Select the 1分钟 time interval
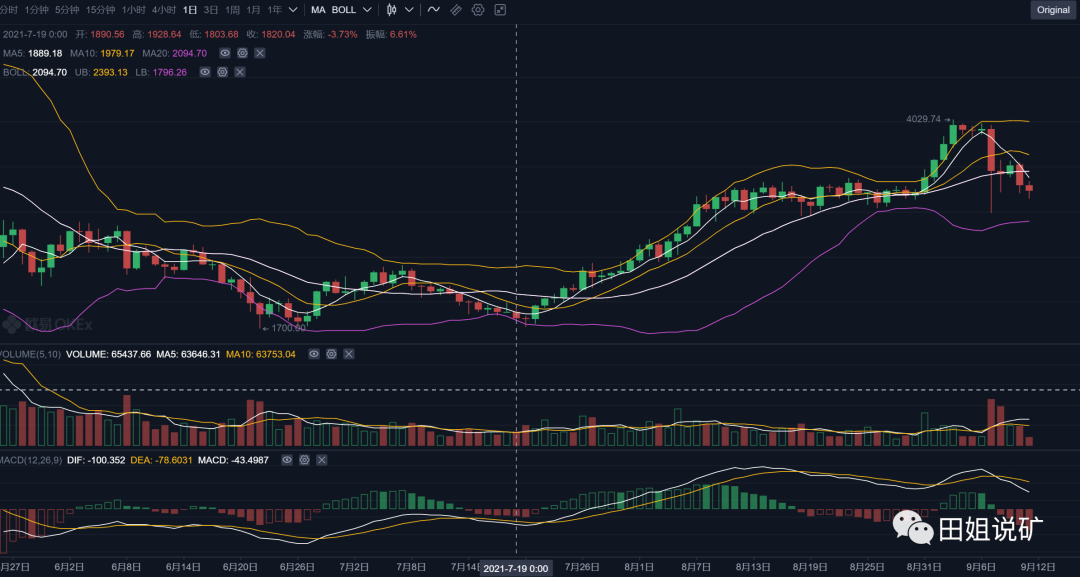Screen dimensions: 1080x577 36,10
